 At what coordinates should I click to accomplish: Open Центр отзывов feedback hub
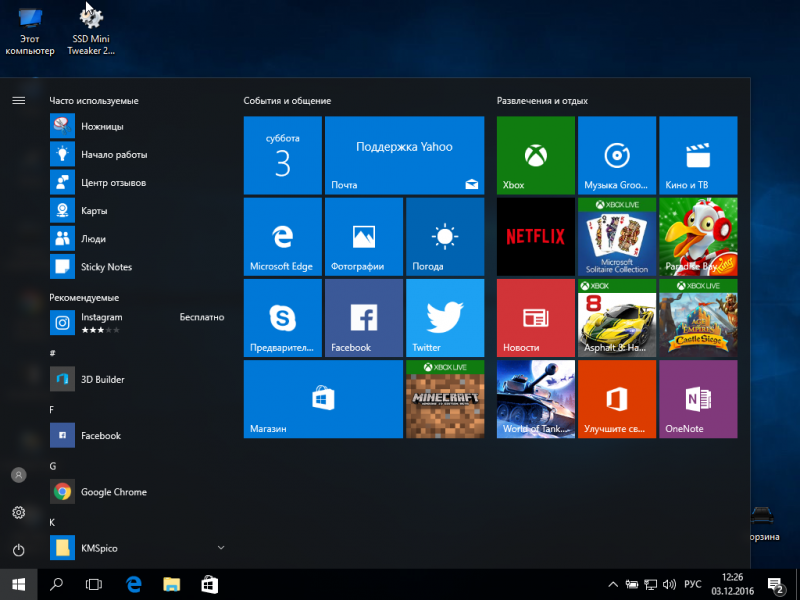(x=138, y=182)
